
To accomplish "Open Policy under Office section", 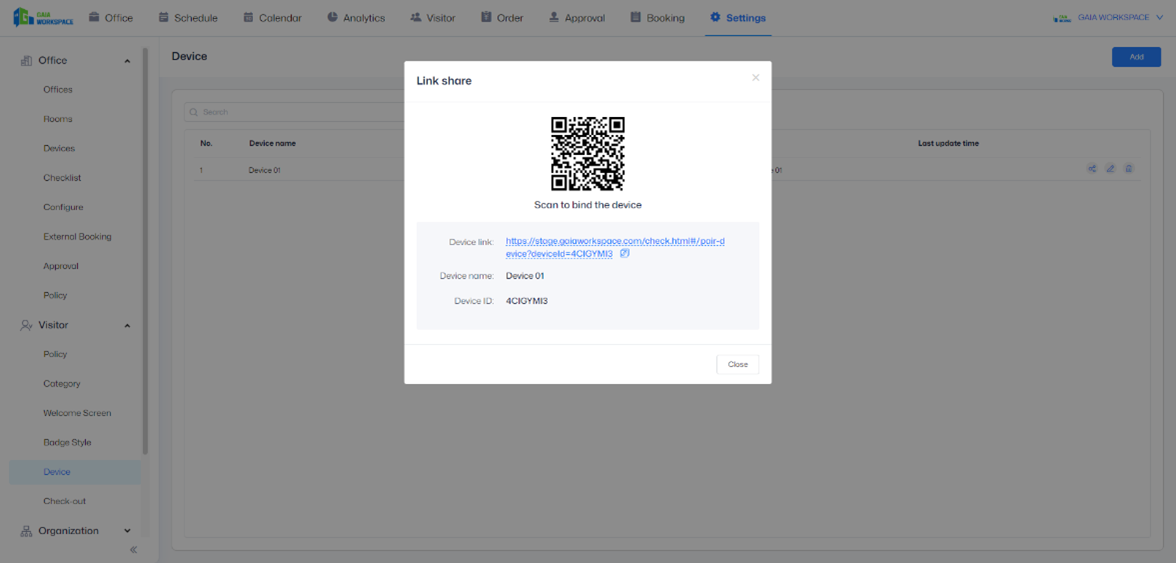I will (55, 295).
